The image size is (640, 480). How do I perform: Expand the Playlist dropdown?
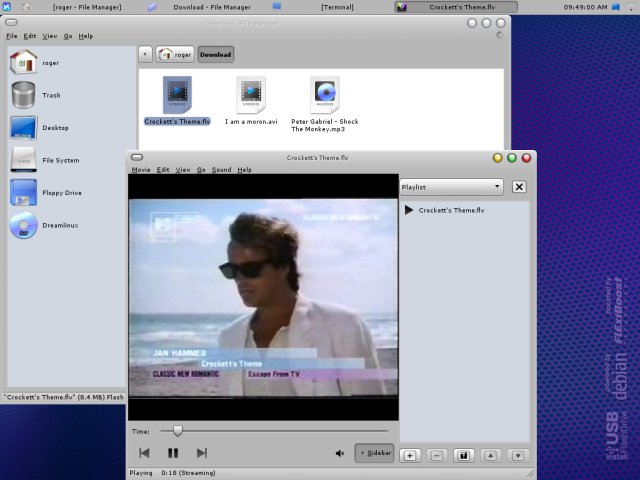[451, 187]
